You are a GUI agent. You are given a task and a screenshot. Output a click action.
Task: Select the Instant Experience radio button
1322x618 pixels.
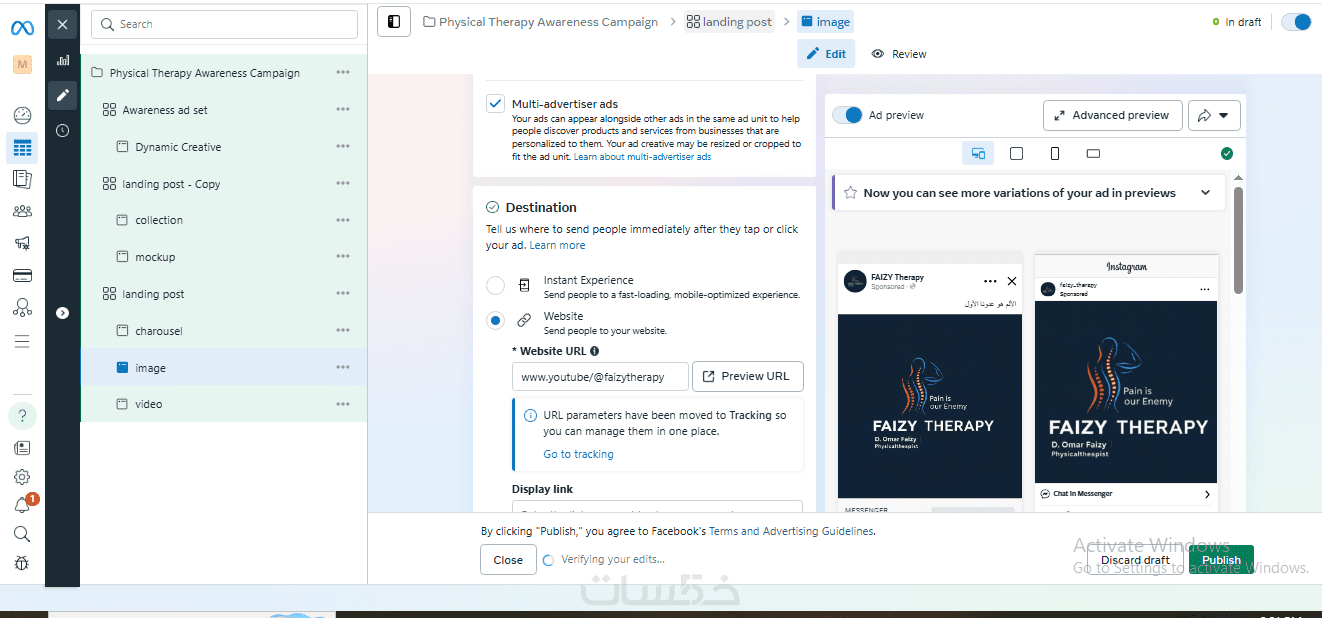[x=495, y=286]
